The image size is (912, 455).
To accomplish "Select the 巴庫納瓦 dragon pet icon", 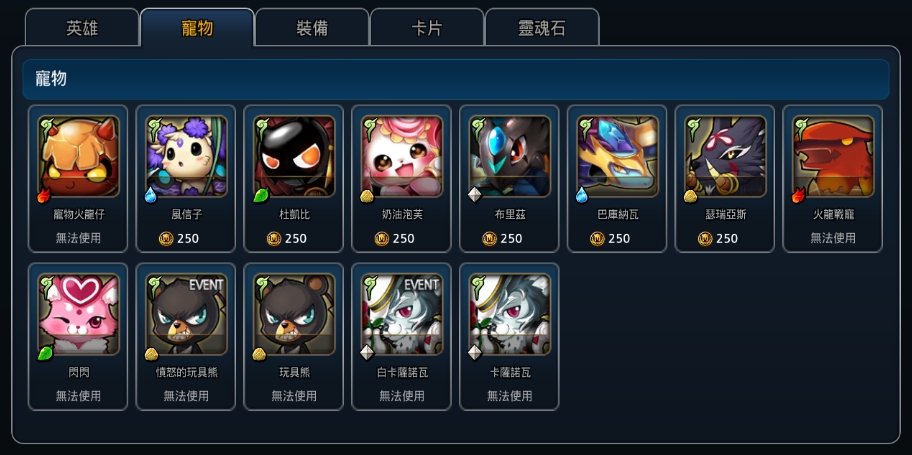I will [x=617, y=156].
